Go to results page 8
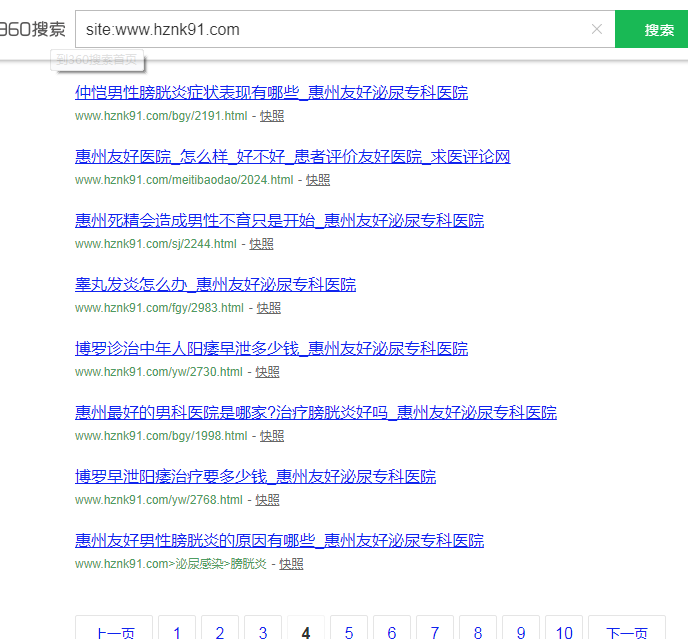 [478, 628]
